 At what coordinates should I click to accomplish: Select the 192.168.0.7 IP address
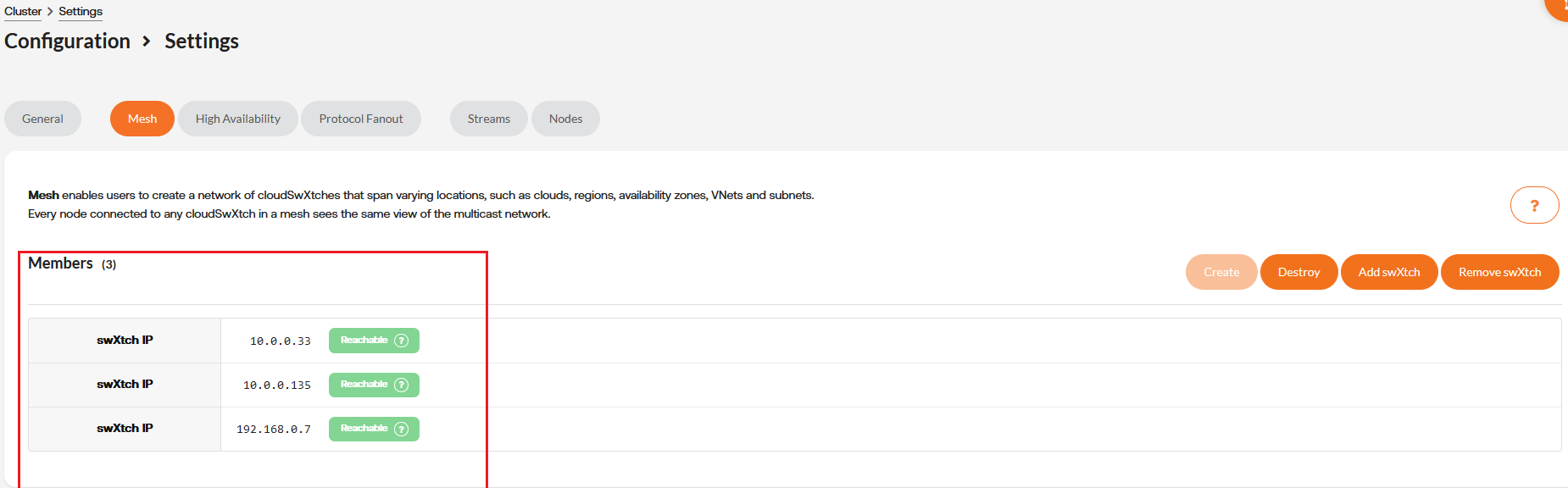click(273, 430)
